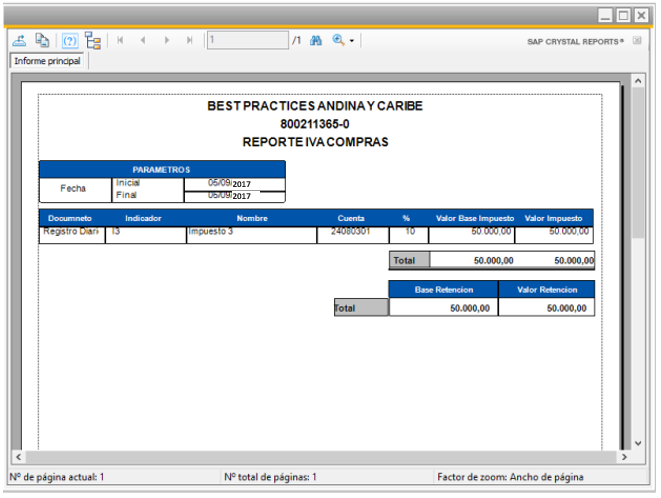This screenshot has width=661, height=498.
Task: Expand the zoom level dropdown arrow
Action: click(x=352, y=42)
